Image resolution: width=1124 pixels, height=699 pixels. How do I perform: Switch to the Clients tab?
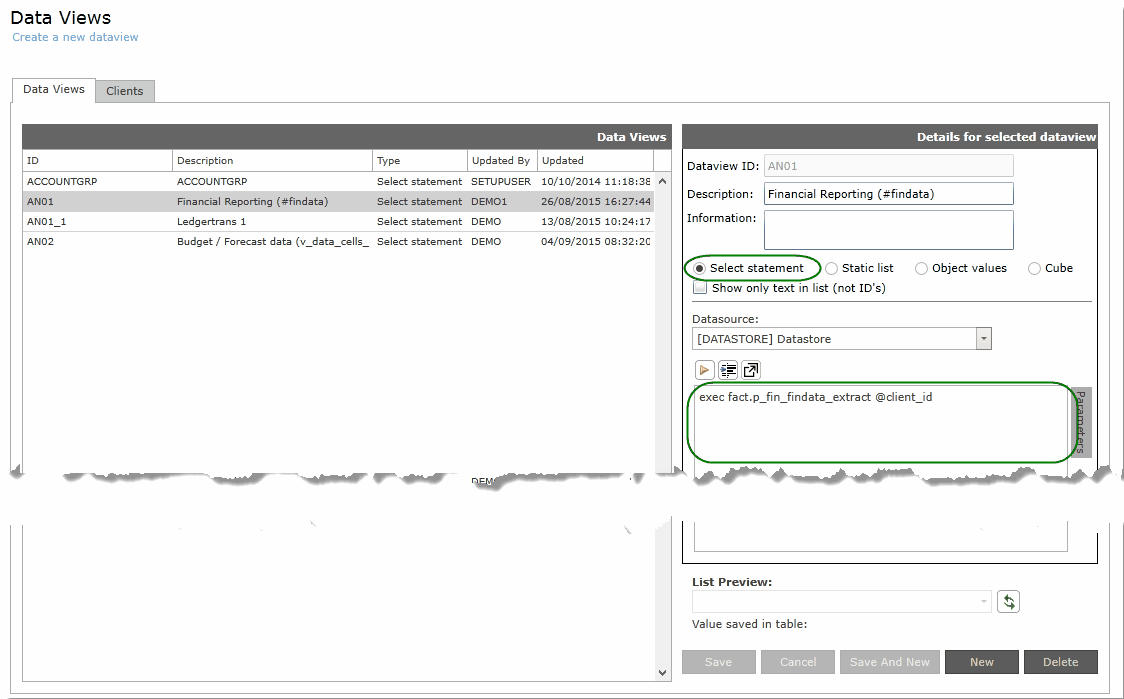(125, 91)
